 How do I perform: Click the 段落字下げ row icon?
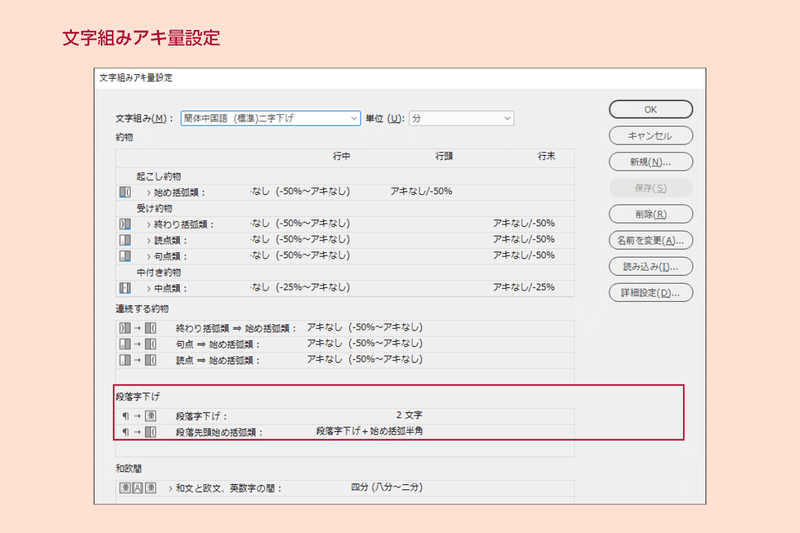[139, 416]
